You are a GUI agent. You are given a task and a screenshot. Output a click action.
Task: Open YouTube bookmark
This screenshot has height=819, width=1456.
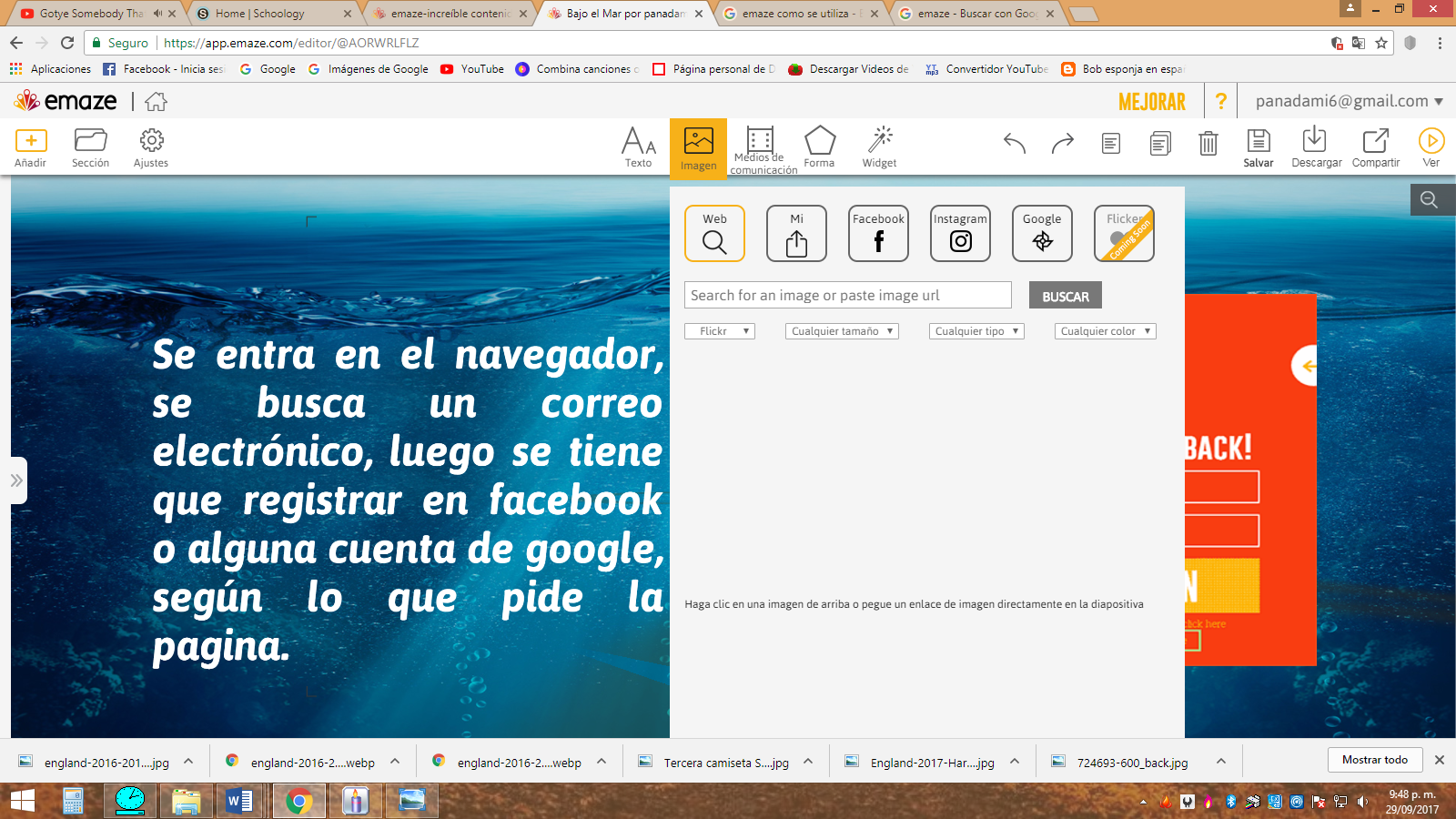(472, 69)
